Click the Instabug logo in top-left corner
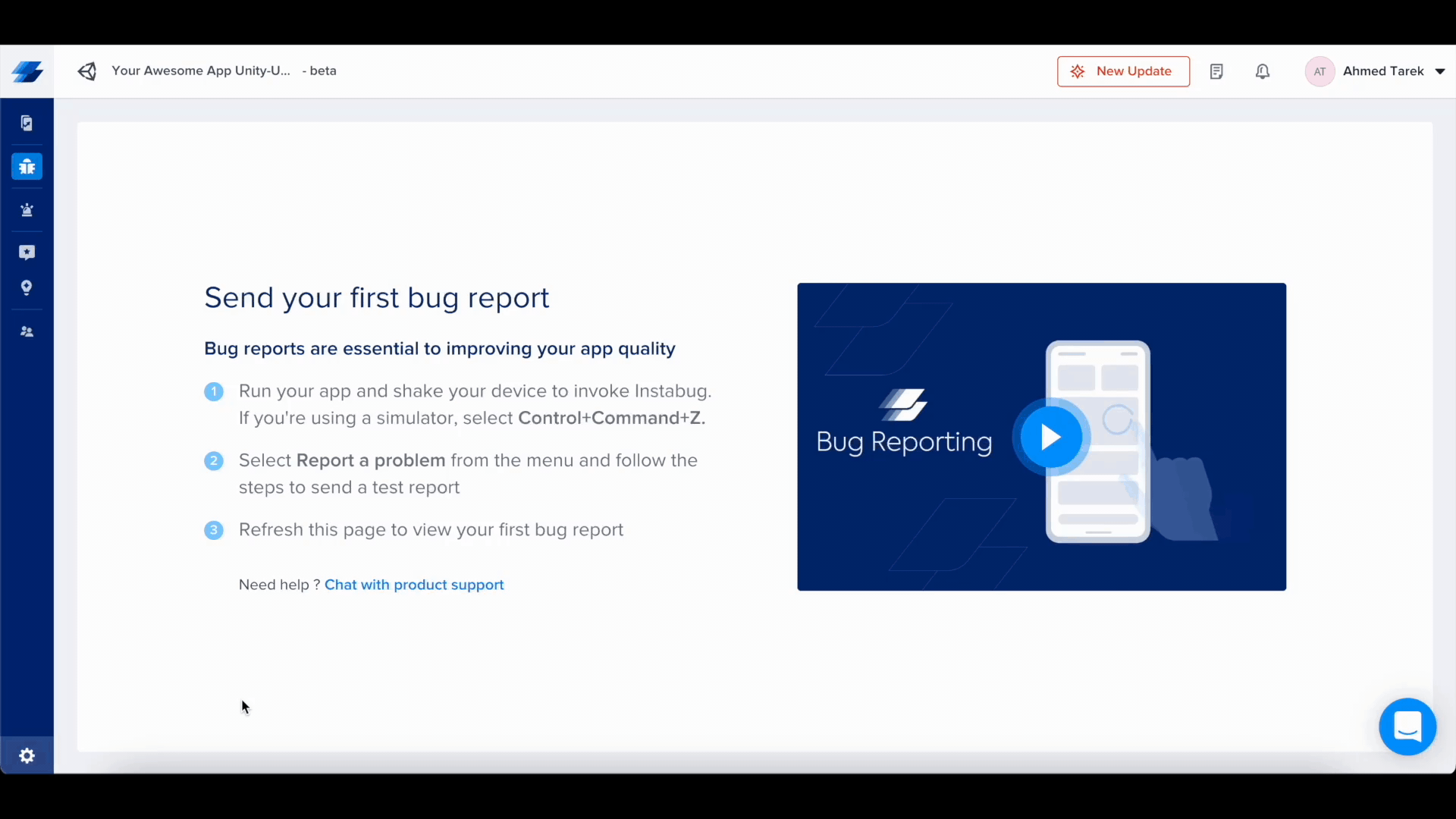Screen dimensions: 1456x819 pyautogui.click(x=27, y=72)
